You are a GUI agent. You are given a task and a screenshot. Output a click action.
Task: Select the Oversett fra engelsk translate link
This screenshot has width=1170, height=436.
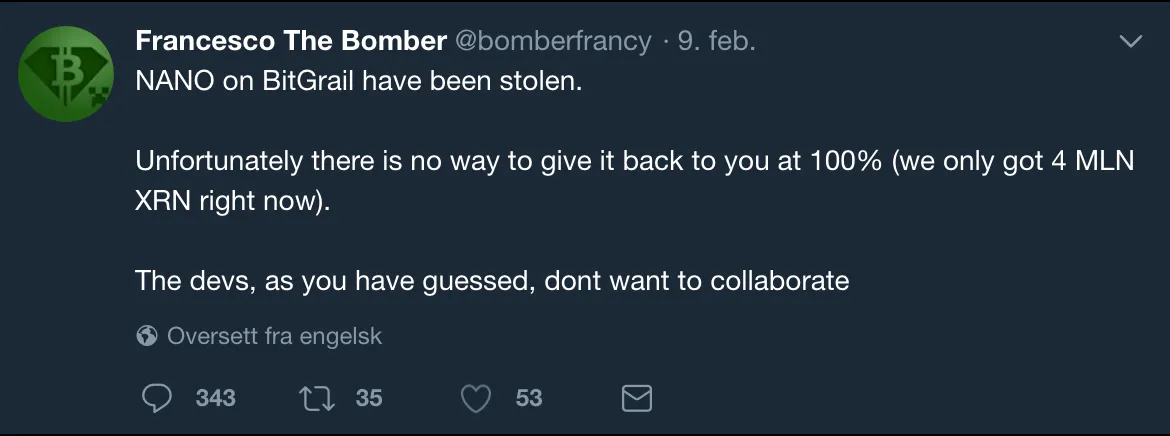point(275,336)
